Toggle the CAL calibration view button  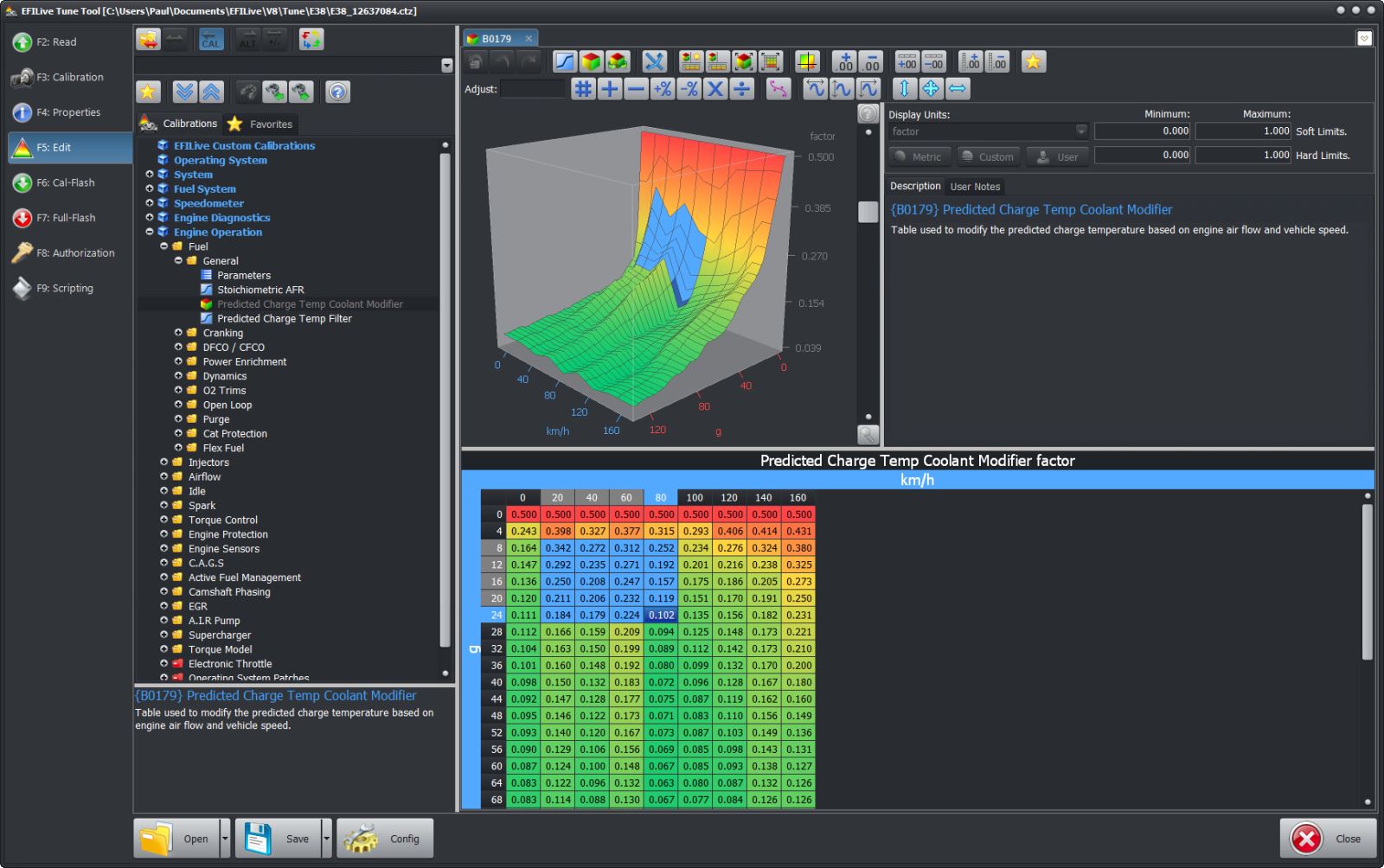pyautogui.click(x=211, y=39)
